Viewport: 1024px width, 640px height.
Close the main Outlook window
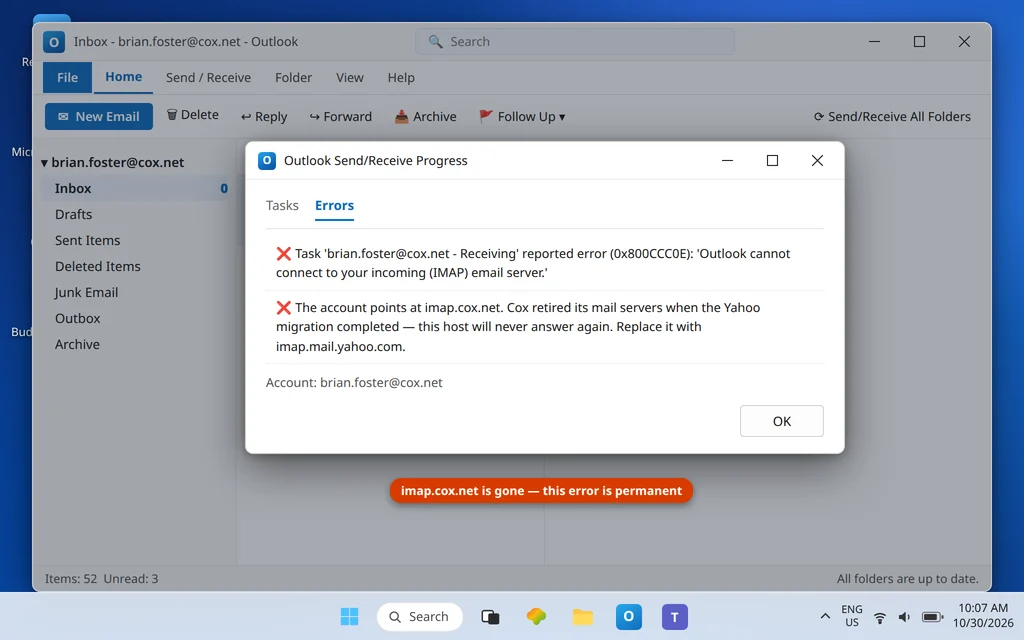[x=964, y=42]
